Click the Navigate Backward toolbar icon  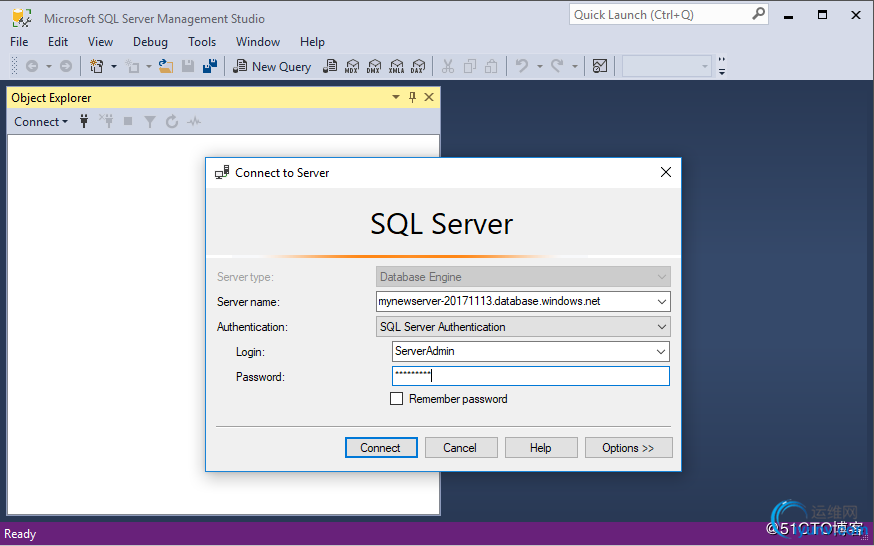(x=32, y=66)
